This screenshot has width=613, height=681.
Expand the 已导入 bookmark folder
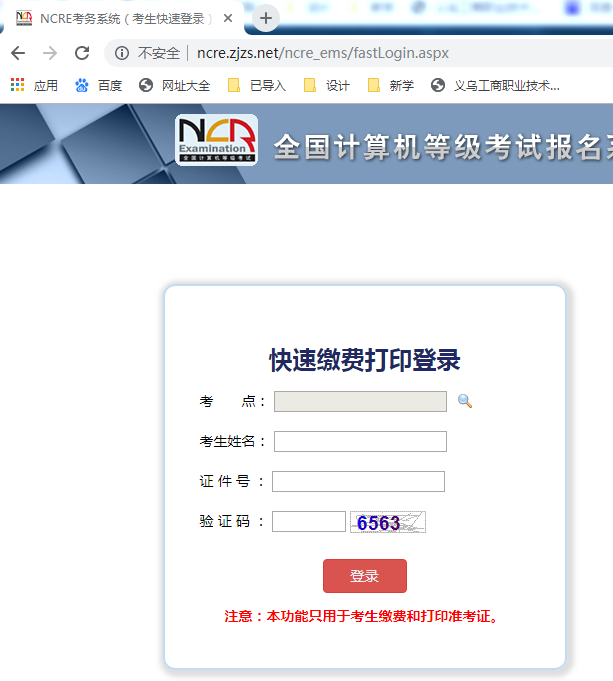(257, 86)
